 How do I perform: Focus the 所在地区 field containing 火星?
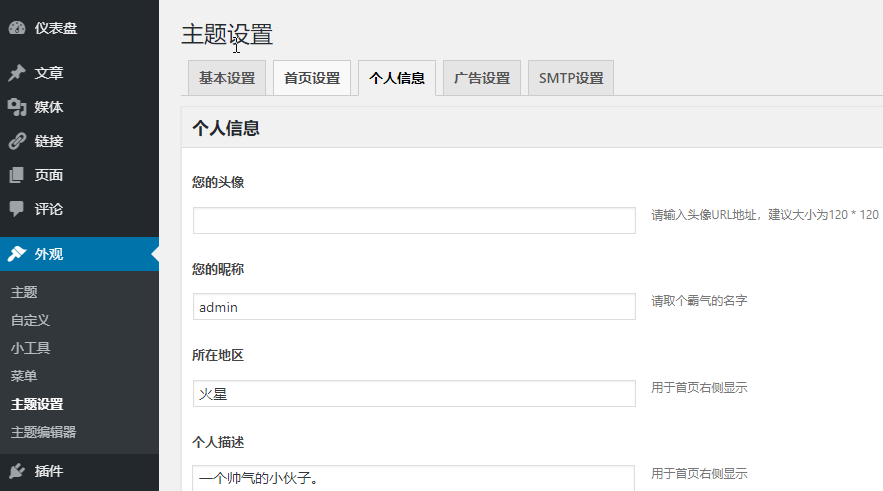click(x=414, y=394)
